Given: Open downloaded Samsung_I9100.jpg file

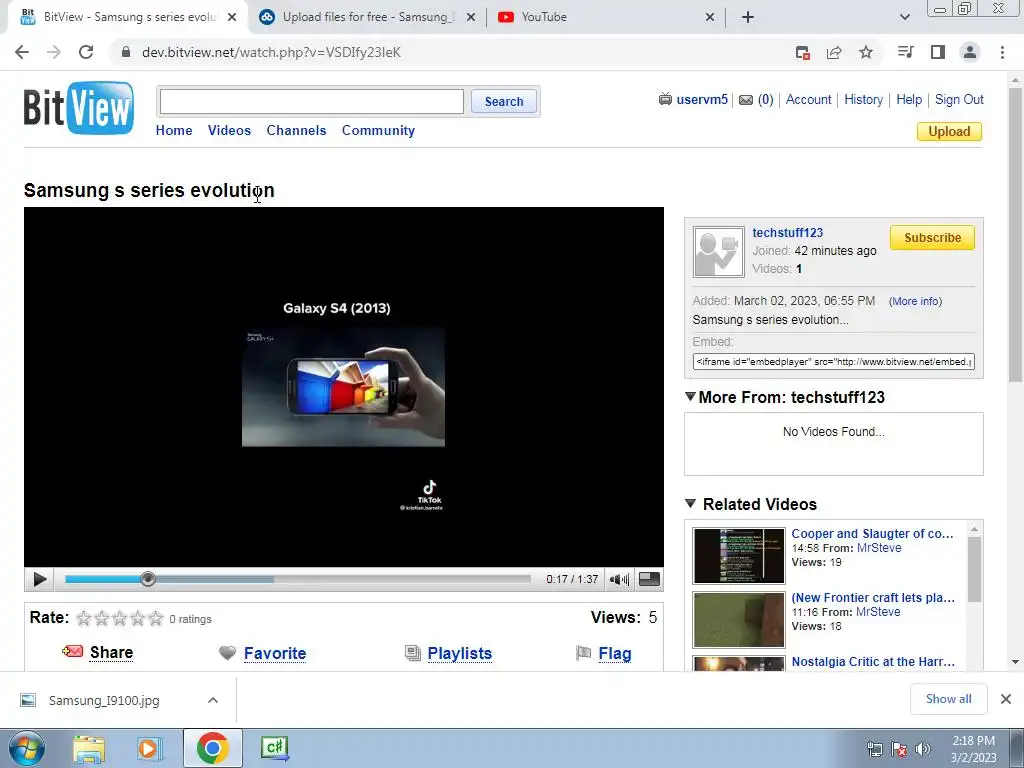Looking at the screenshot, I should (x=104, y=700).
